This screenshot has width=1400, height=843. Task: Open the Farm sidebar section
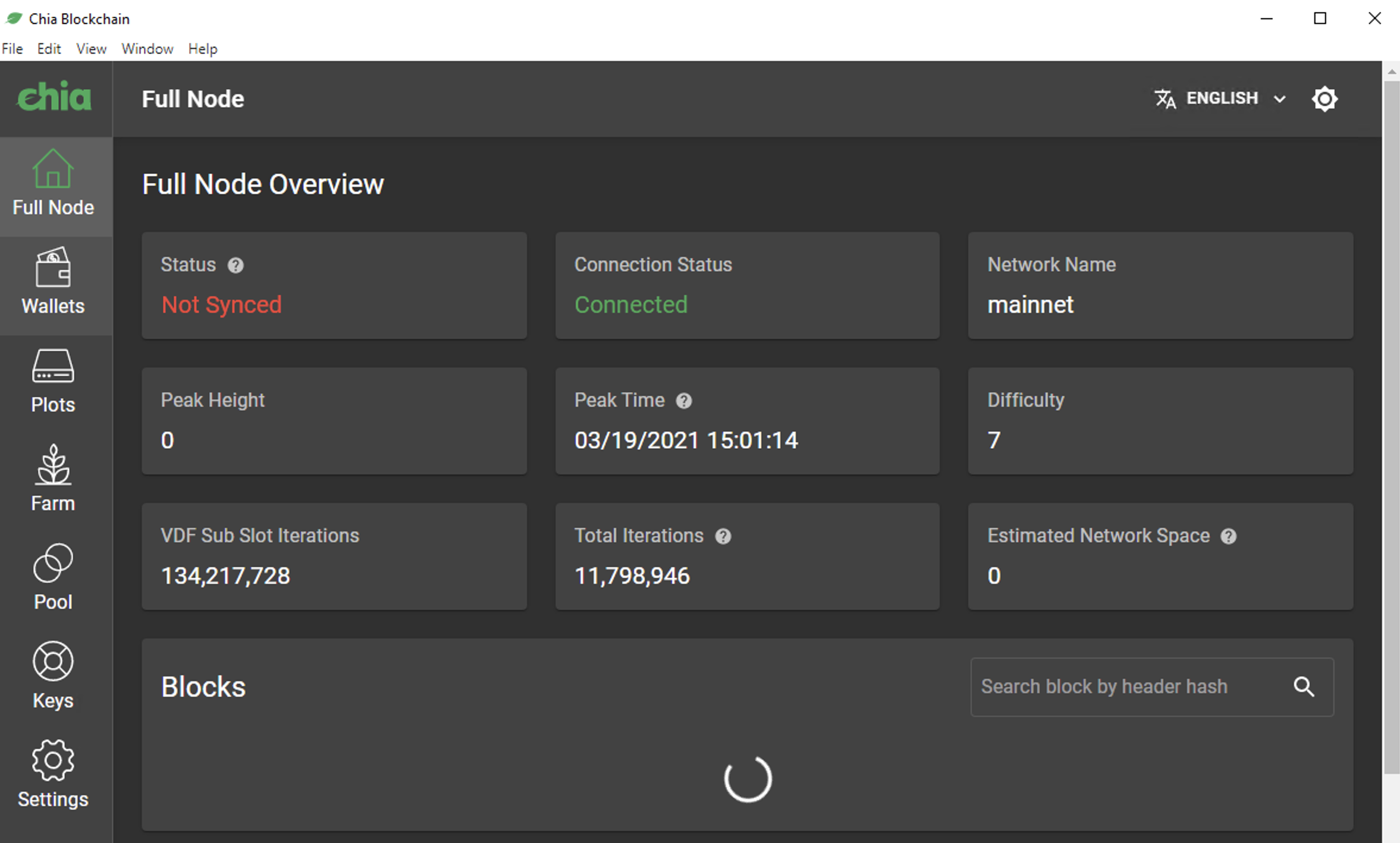pyautogui.click(x=53, y=479)
